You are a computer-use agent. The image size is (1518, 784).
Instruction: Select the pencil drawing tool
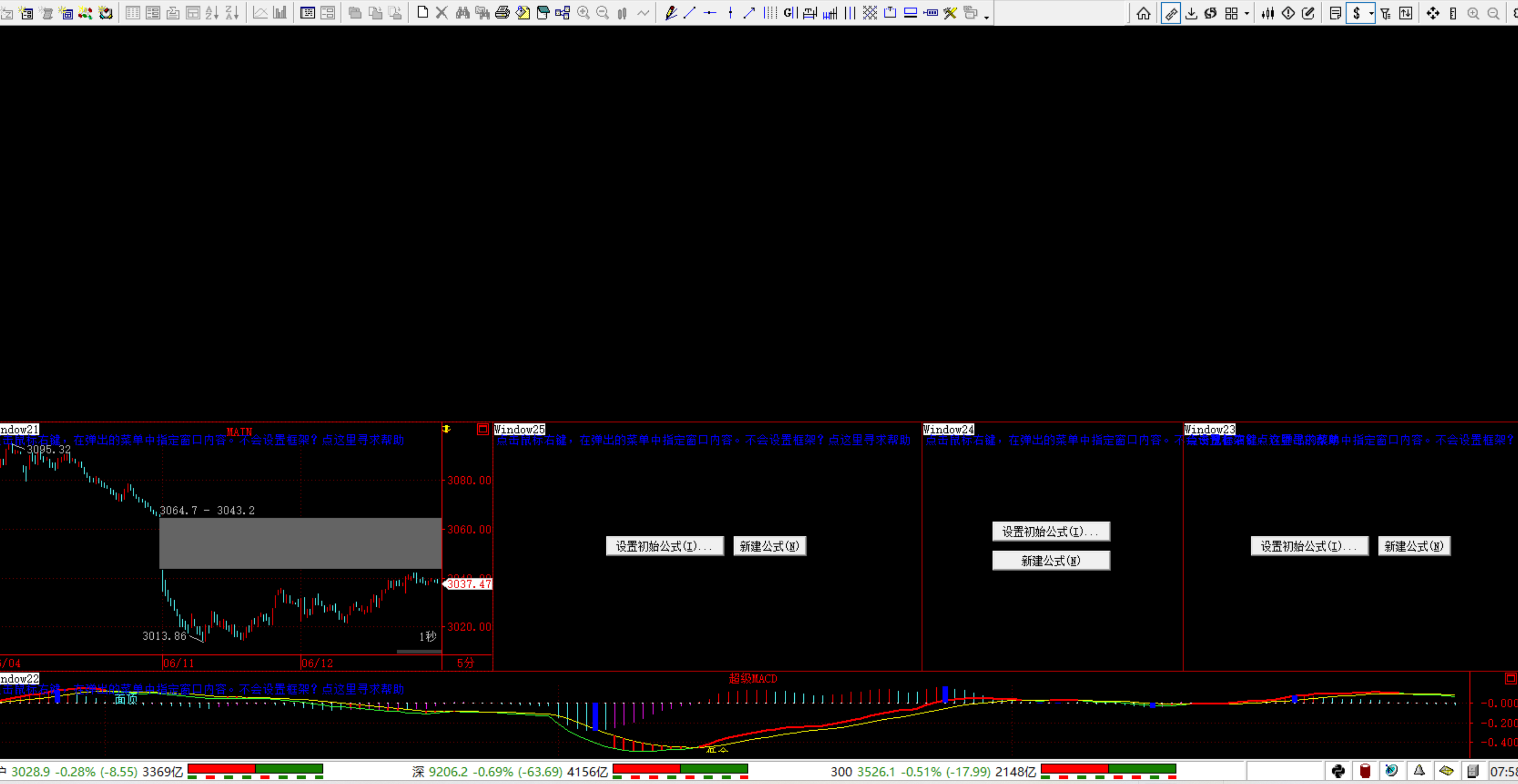pyautogui.click(x=671, y=13)
